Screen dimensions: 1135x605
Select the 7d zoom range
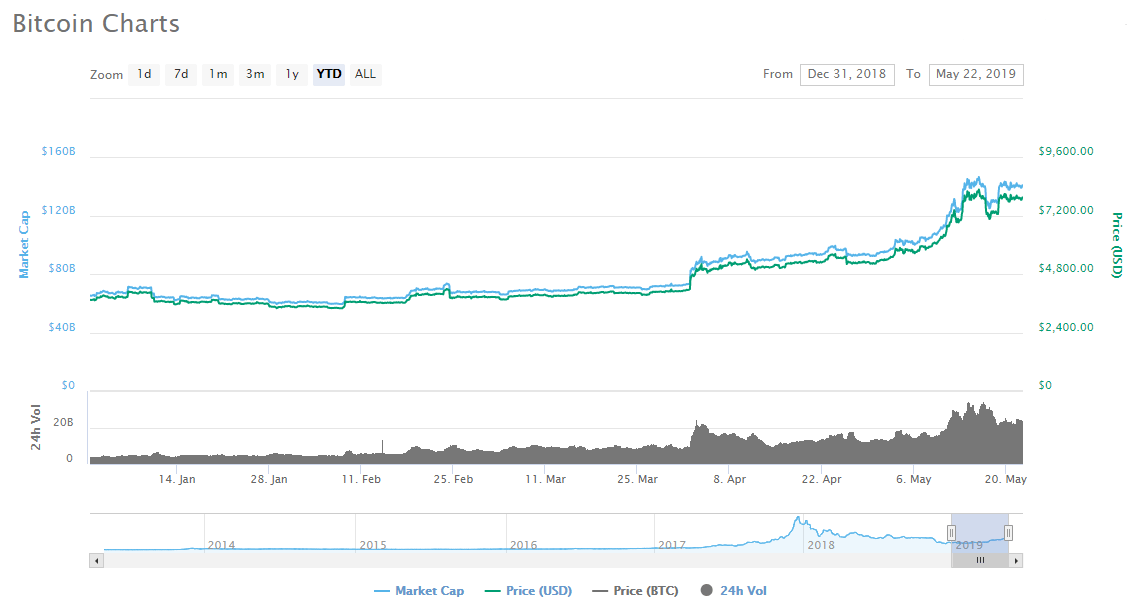point(181,74)
